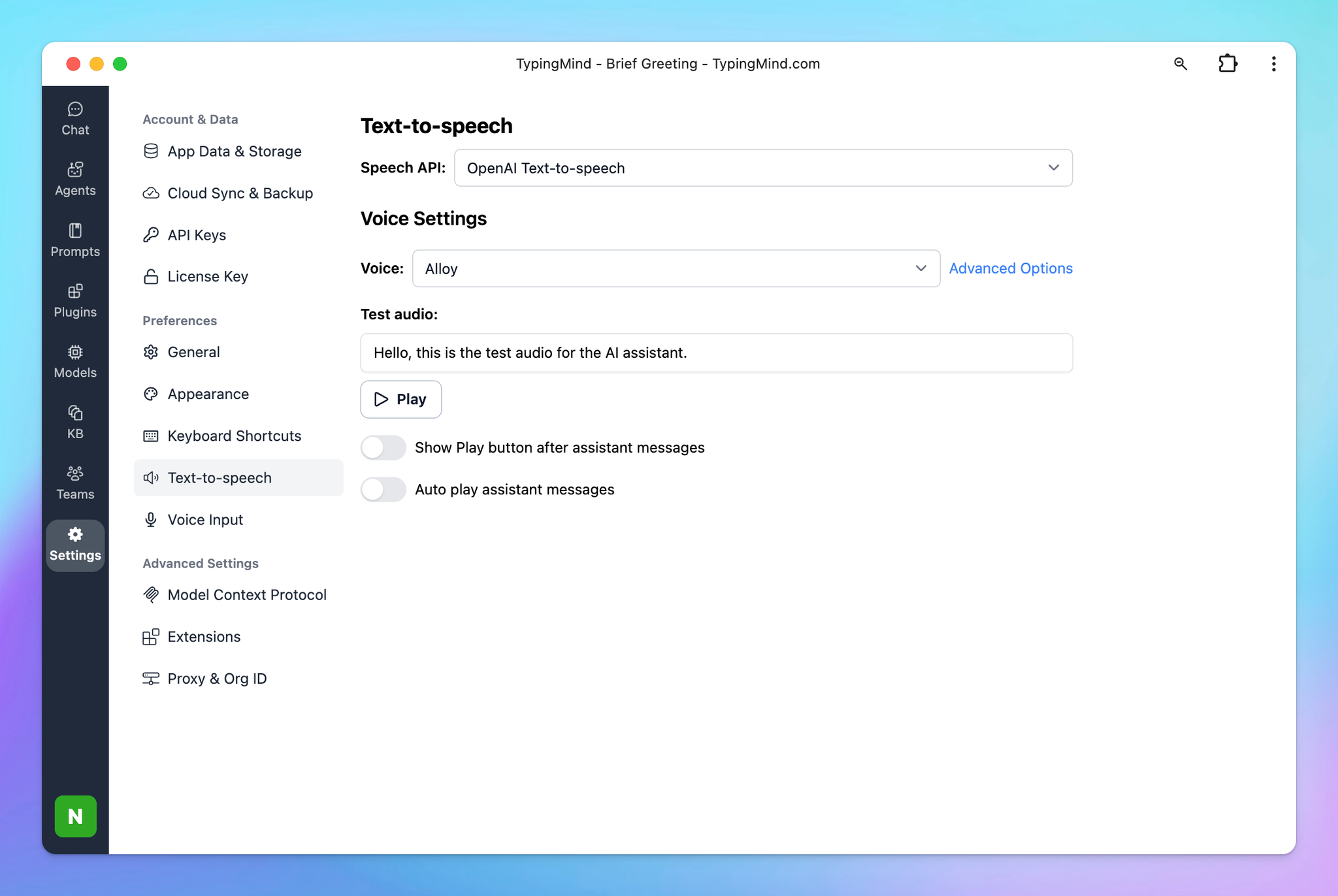Image resolution: width=1338 pixels, height=896 pixels.
Task: Open the Models sidebar icon
Action: tap(75, 361)
